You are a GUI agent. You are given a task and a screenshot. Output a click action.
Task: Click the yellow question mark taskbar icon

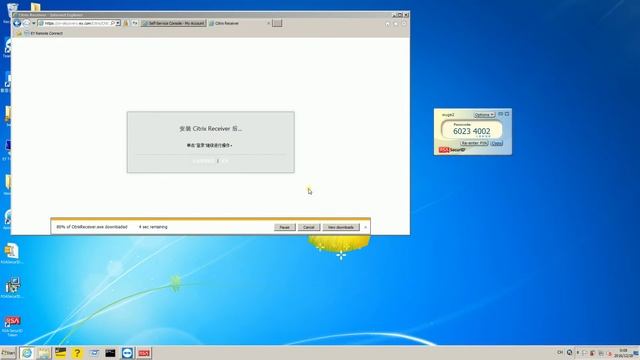77,353
